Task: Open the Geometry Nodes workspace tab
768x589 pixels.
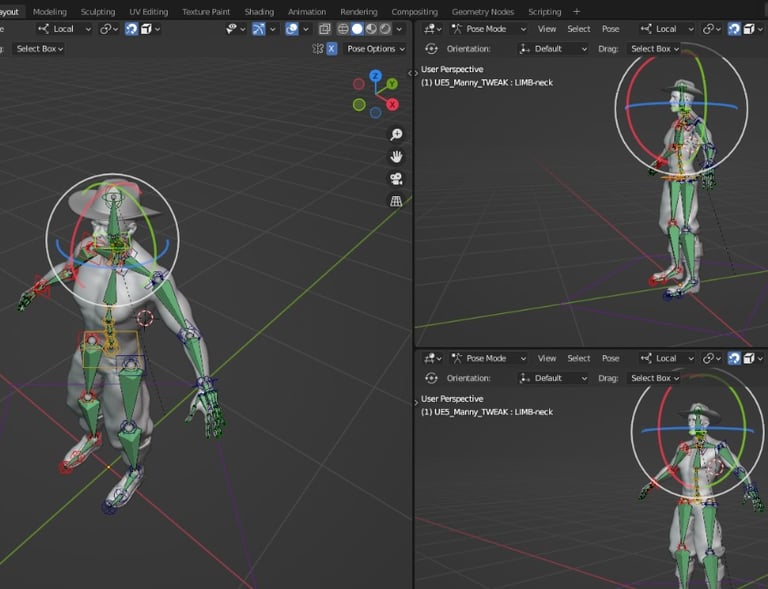Action: pos(484,12)
